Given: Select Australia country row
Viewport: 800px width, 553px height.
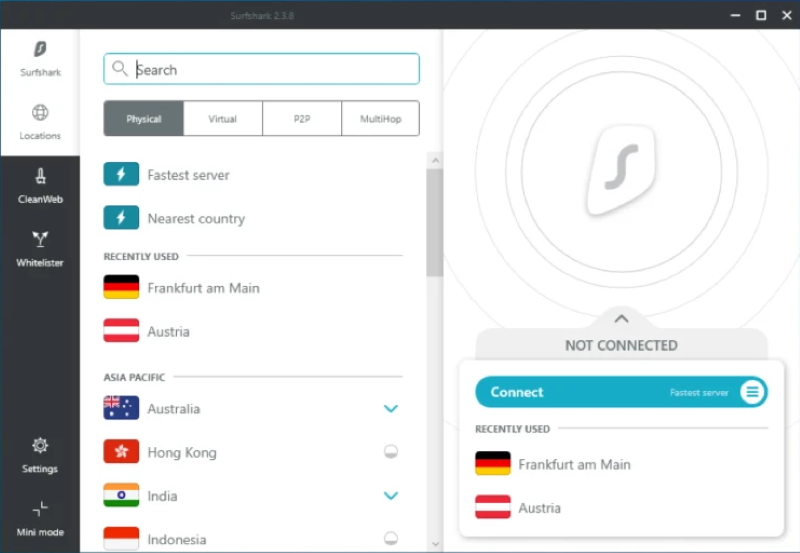Looking at the screenshot, I should [253, 409].
